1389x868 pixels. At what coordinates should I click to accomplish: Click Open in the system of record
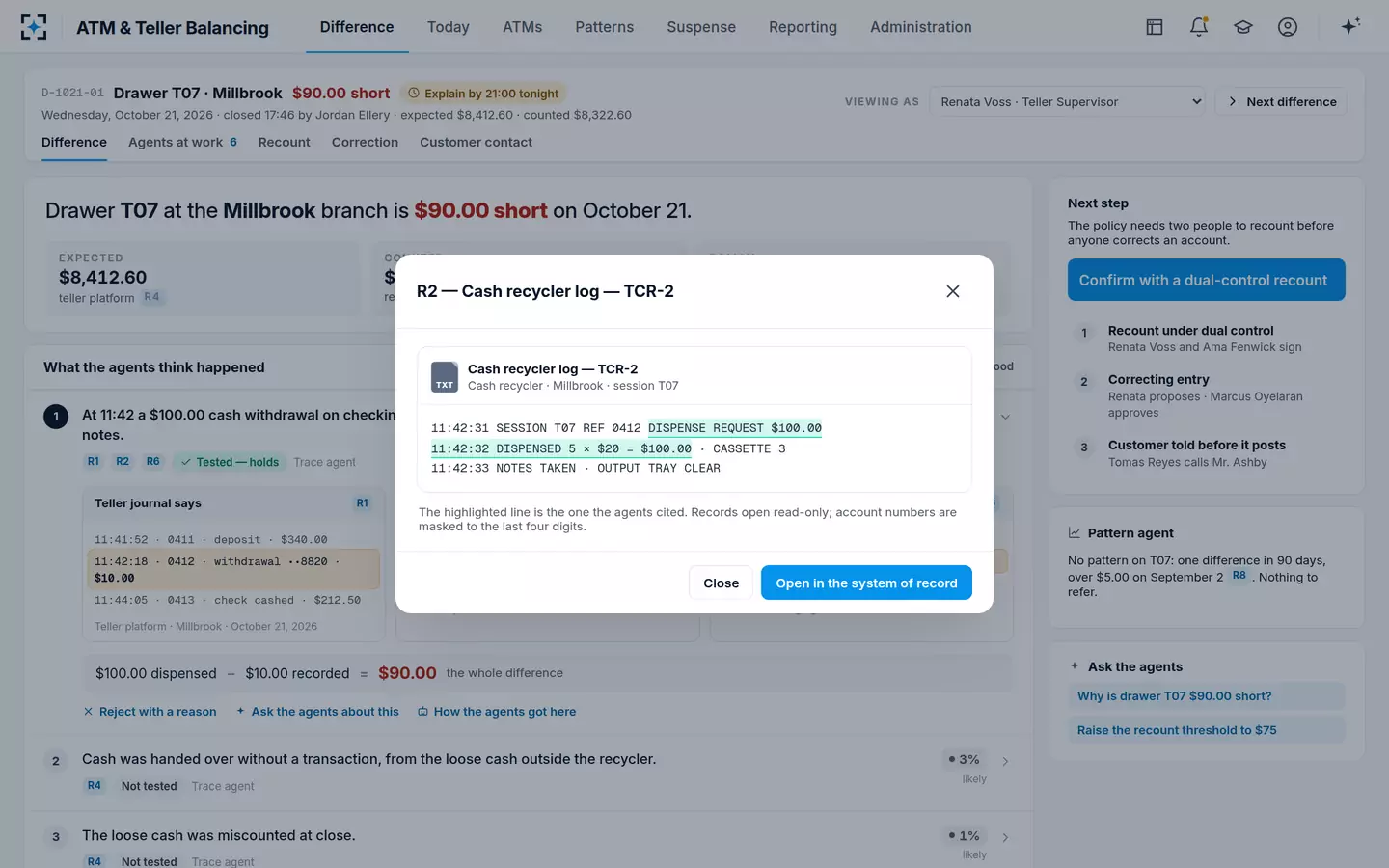866,583
